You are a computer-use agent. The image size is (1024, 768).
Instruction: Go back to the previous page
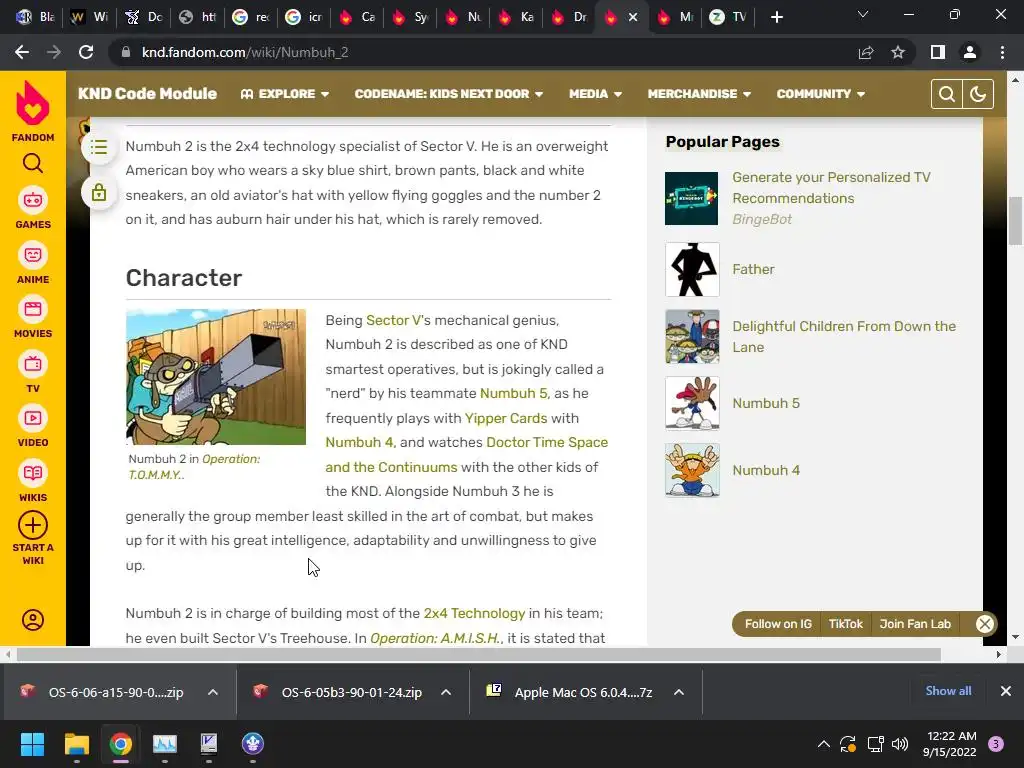point(22,52)
